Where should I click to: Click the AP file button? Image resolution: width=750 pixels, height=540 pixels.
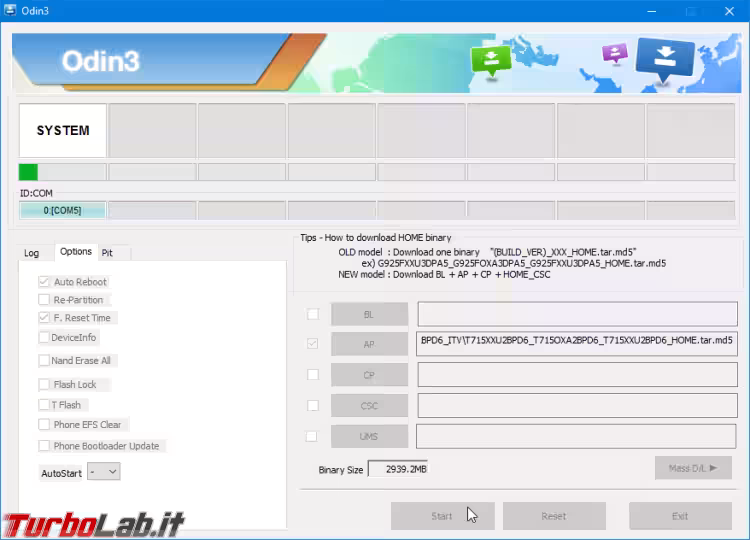[369, 344]
